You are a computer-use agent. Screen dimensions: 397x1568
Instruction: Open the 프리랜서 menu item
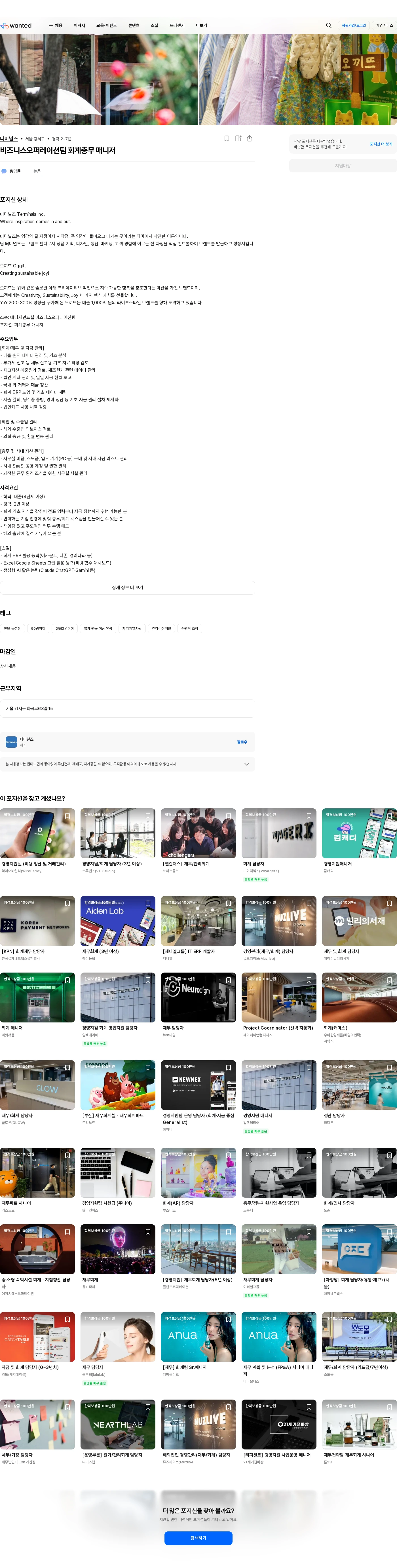tap(177, 26)
